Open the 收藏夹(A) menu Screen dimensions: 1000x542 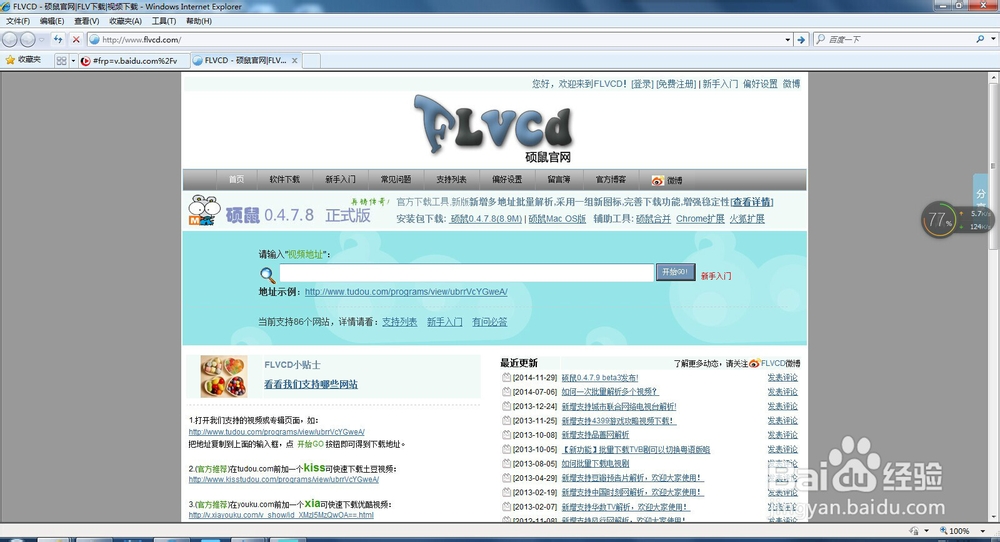(125, 21)
